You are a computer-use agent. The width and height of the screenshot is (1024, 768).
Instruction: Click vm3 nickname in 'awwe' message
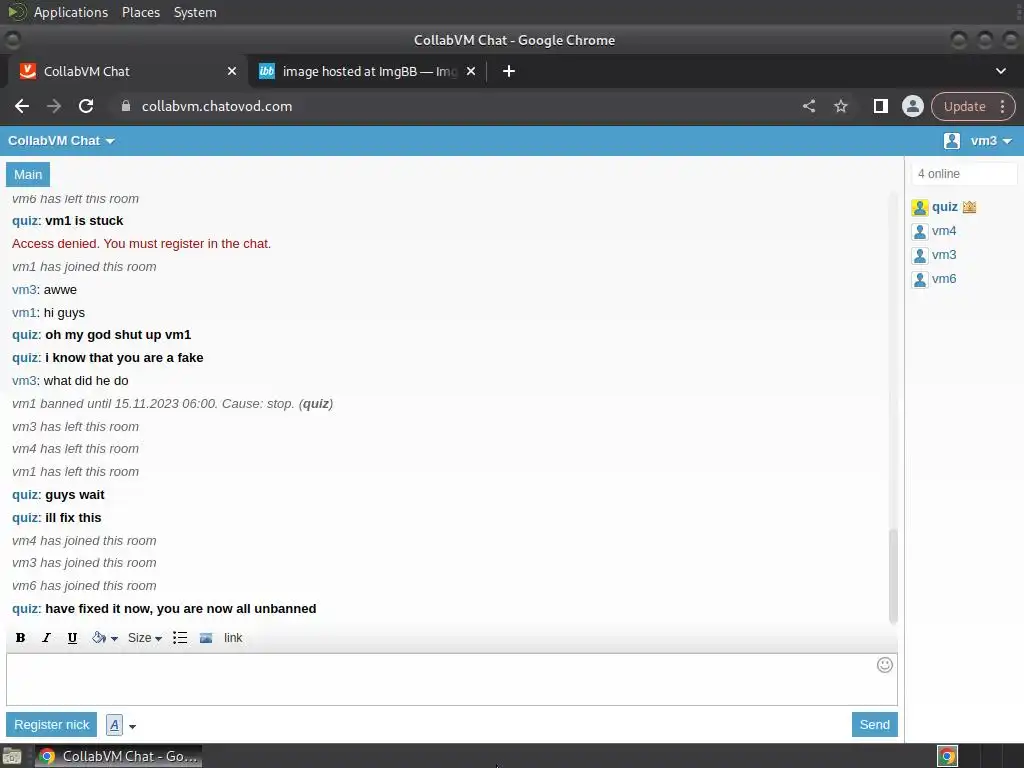pos(24,290)
